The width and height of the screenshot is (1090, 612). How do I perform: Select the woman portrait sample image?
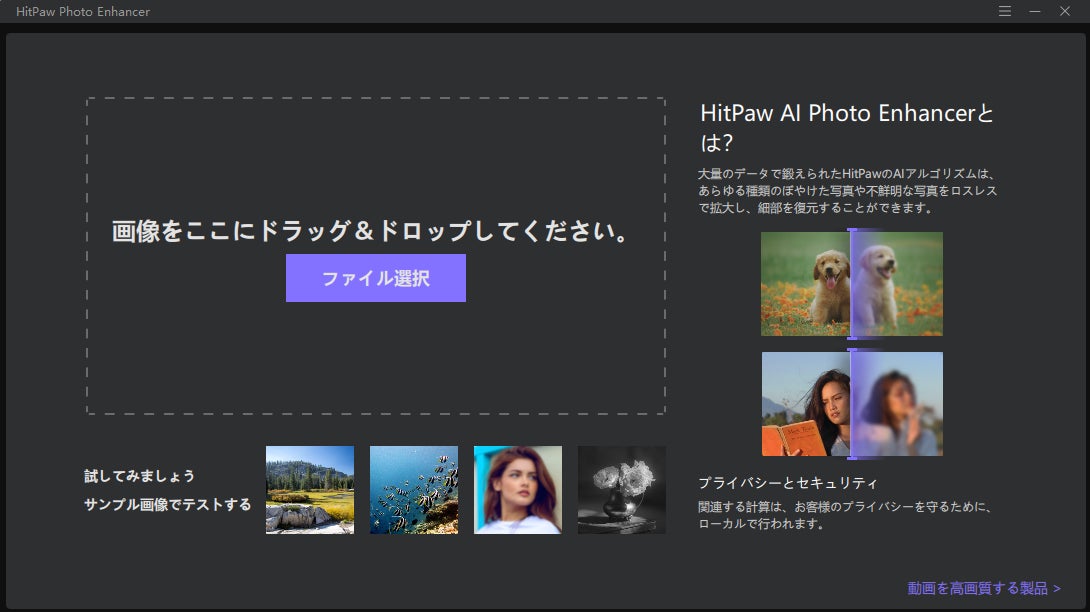(x=517, y=490)
